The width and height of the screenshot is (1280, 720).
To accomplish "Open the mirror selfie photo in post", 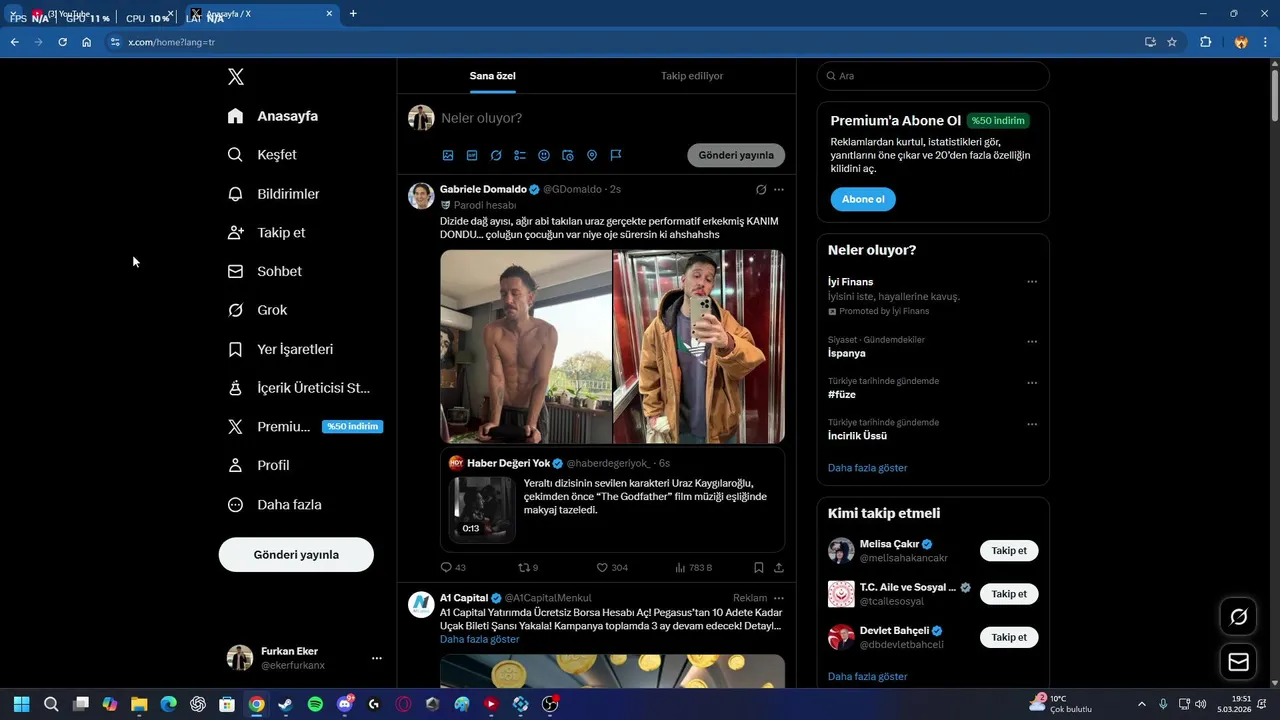I will 699,346.
